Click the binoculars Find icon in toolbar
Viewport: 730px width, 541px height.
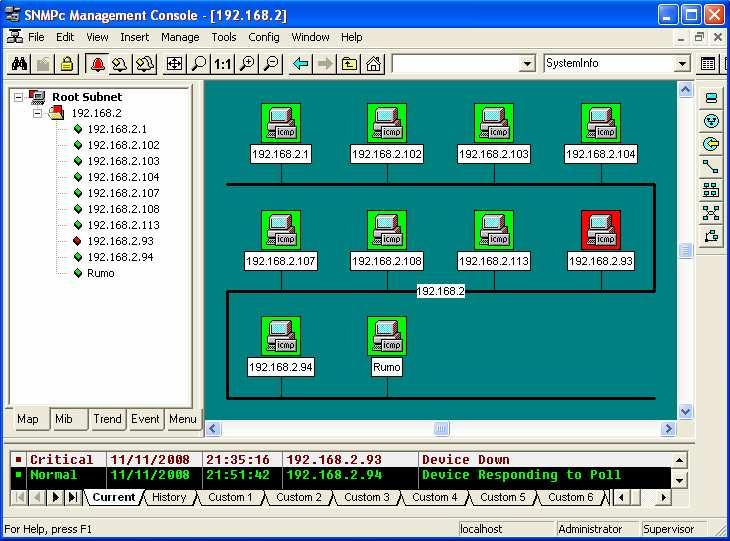click(x=20, y=64)
